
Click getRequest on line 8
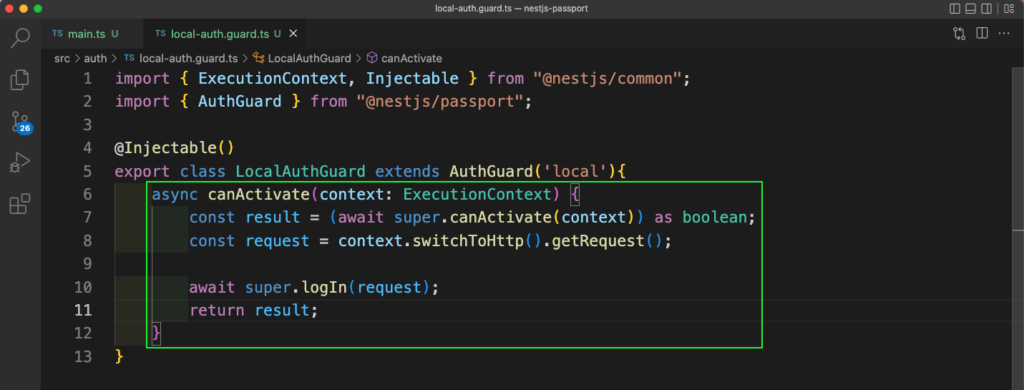pos(598,240)
